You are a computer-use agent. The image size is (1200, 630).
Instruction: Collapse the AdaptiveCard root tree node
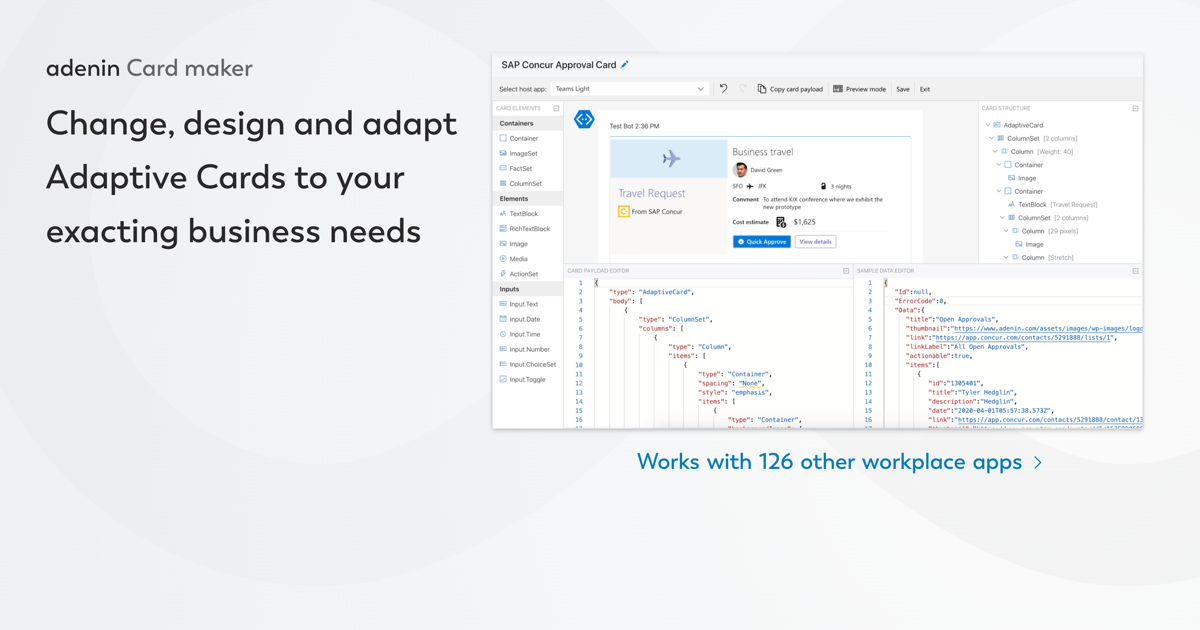[988, 123]
